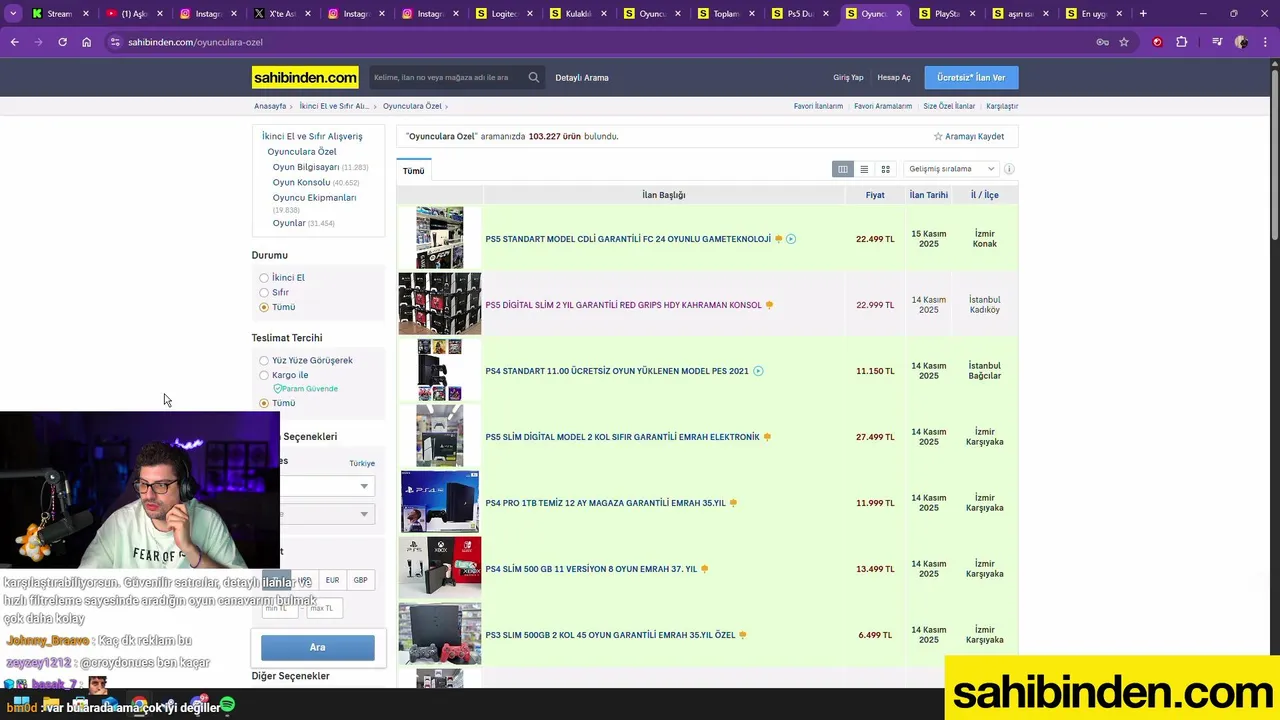Reload the sahibinden page
The image size is (1280, 720).
pyautogui.click(x=62, y=42)
